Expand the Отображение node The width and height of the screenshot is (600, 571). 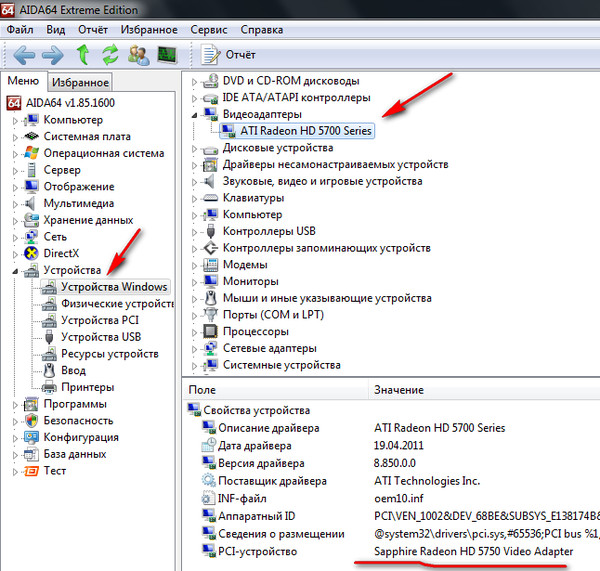point(15,188)
